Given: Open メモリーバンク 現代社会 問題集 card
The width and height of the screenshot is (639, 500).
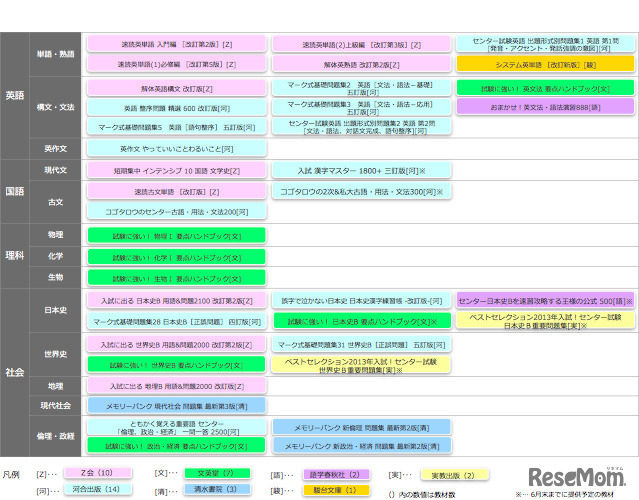Looking at the screenshot, I should tap(176, 406).
